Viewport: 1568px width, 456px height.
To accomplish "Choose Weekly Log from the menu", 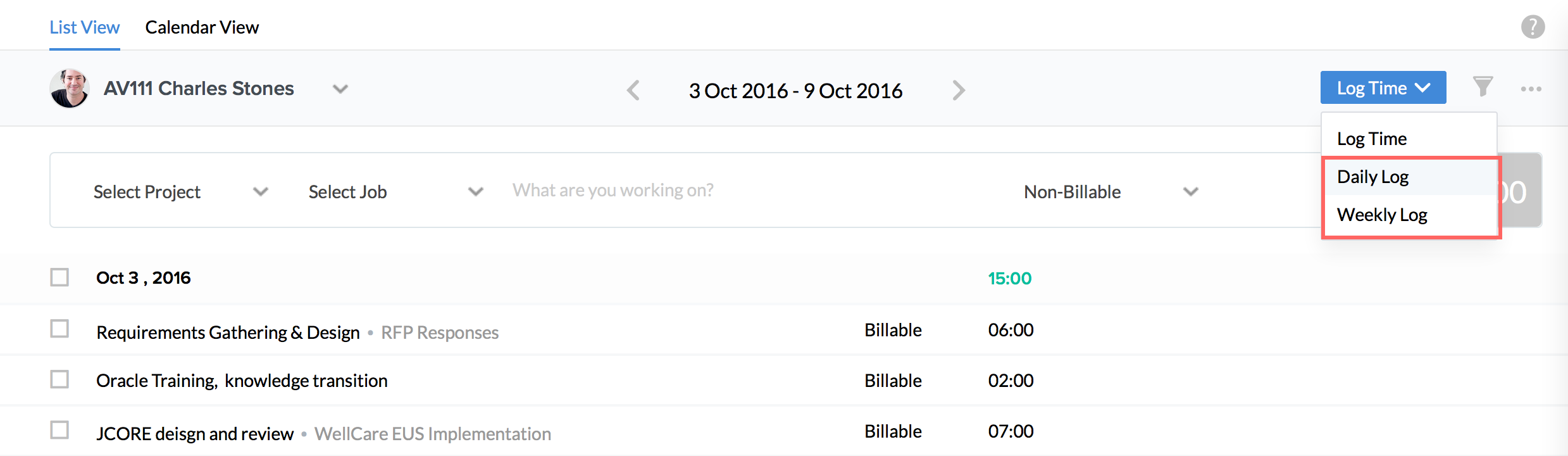I will [1382, 215].
